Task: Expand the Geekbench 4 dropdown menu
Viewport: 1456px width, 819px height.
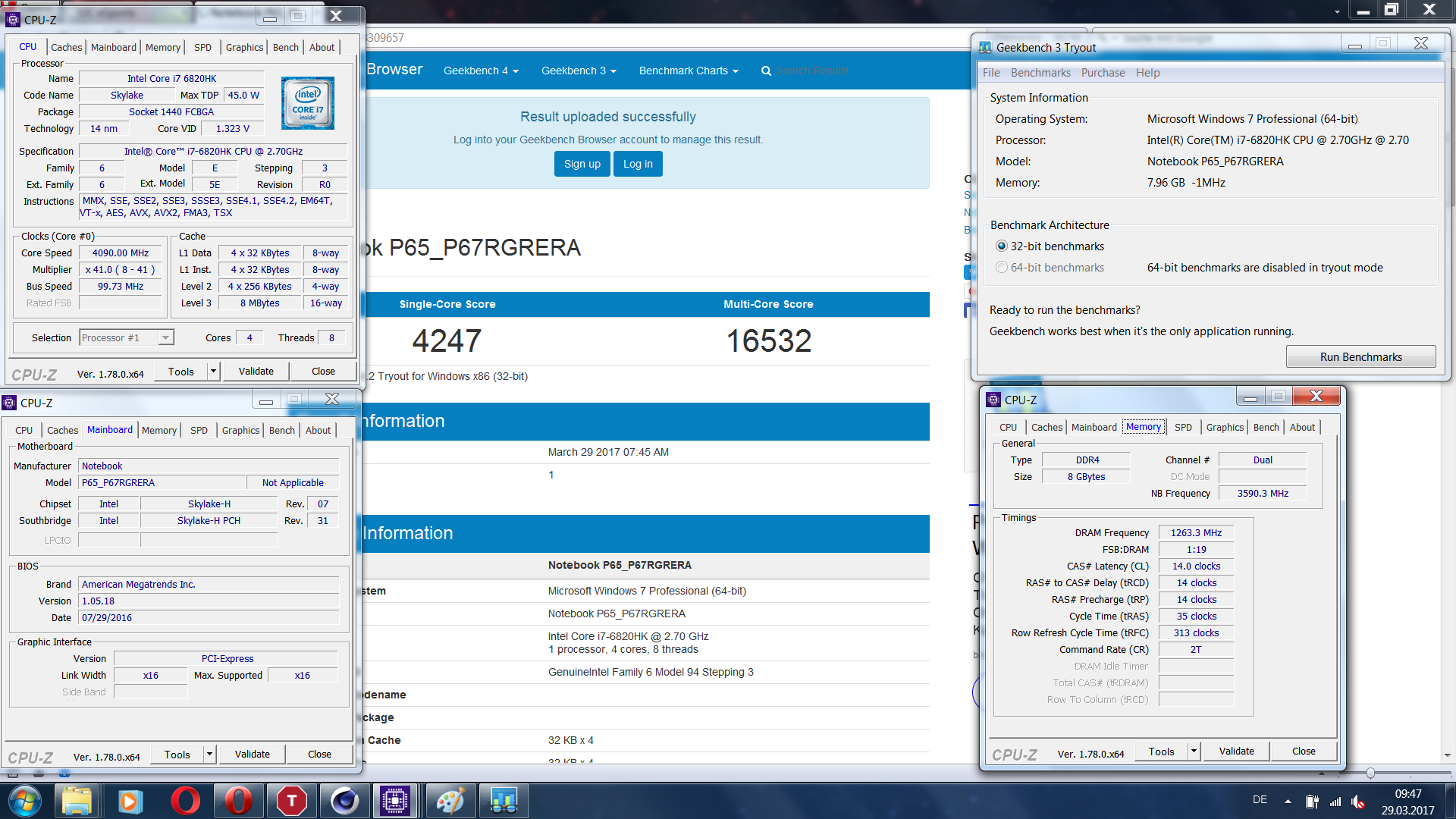Action: [x=481, y=71]
